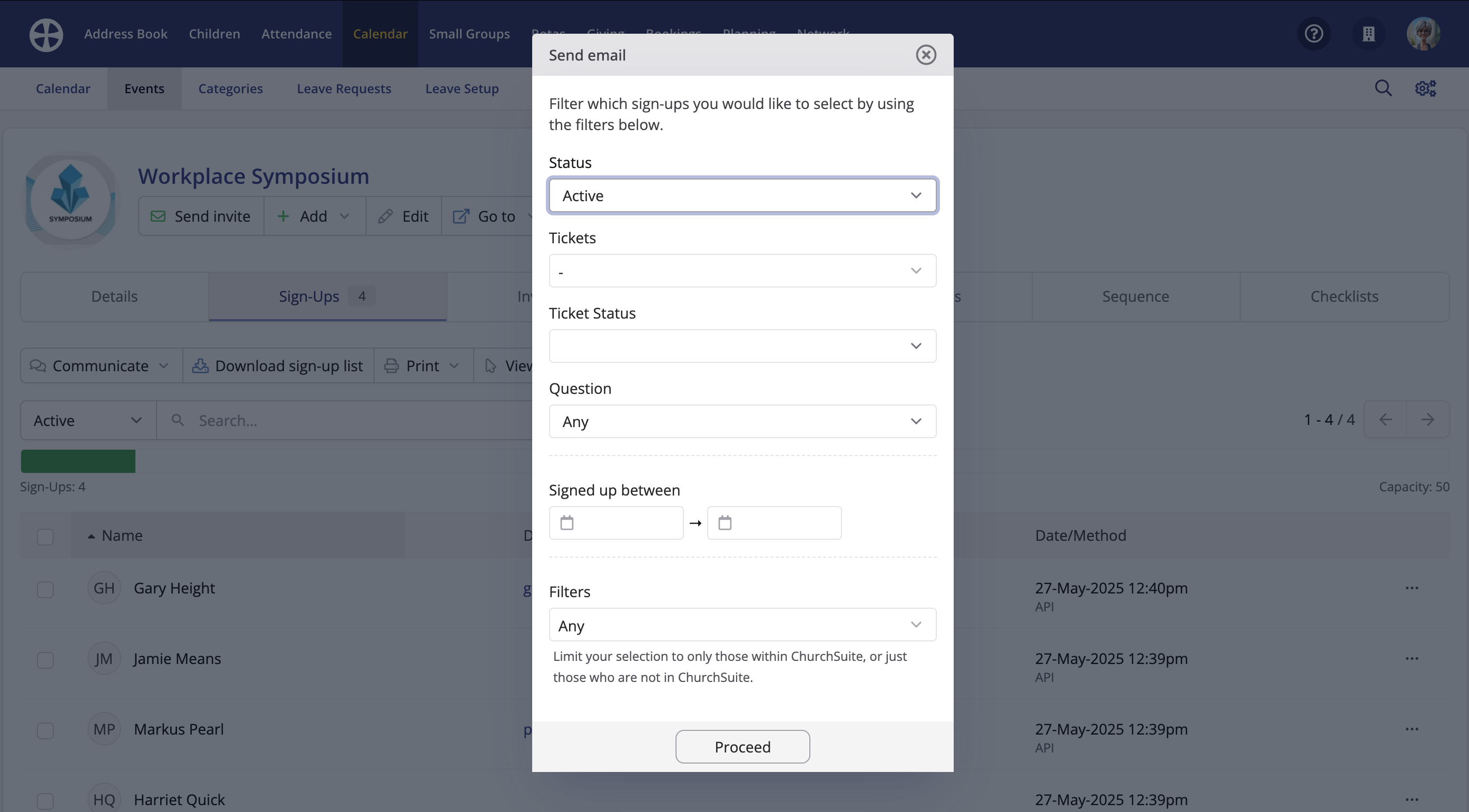This screenshot has height=812, width=1469.
Task: Switch to the Details tab
Action: point(115,296)
